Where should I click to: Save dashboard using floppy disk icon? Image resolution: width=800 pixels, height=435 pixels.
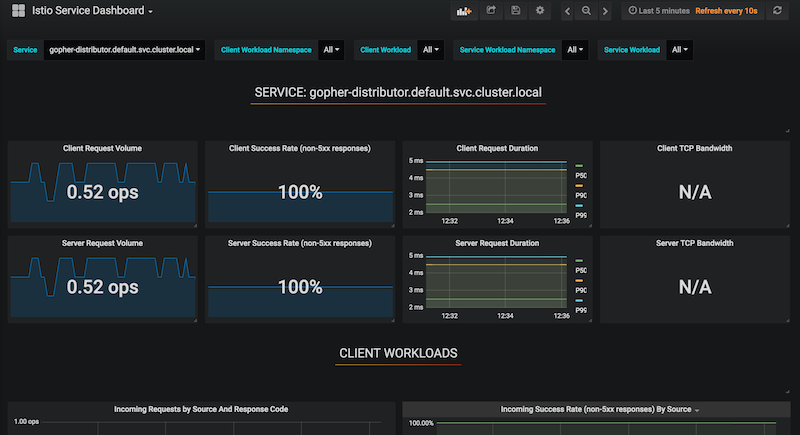coord(516,11)
